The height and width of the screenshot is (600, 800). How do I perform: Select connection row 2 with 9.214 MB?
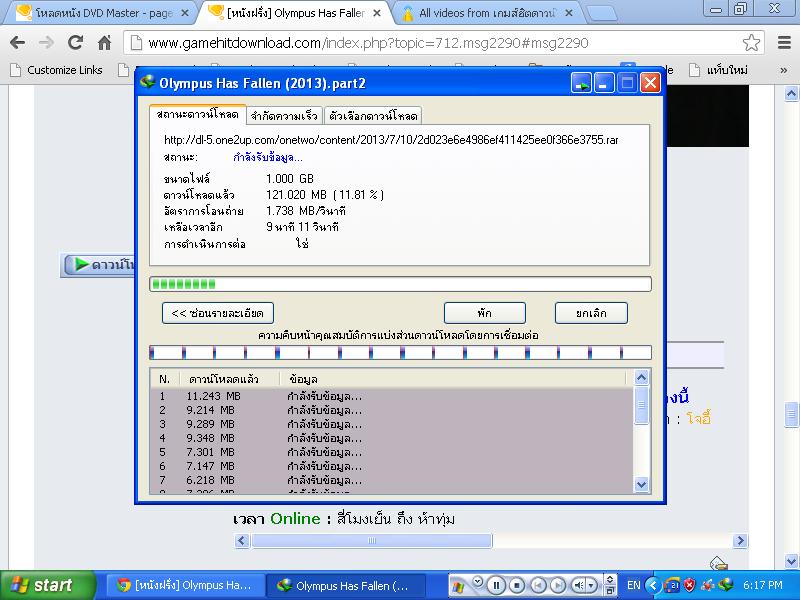click(392, 410)
